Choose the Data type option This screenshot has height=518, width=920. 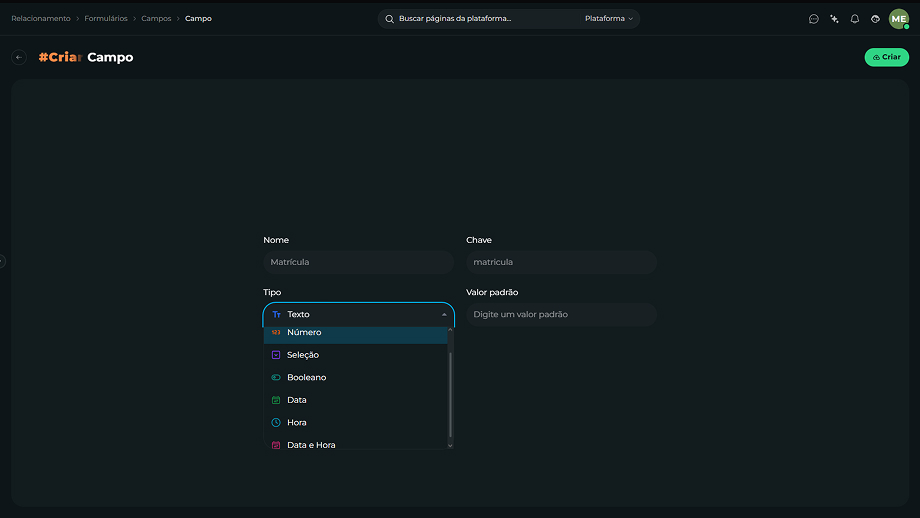pyautogui.click(x=356, y=400)
